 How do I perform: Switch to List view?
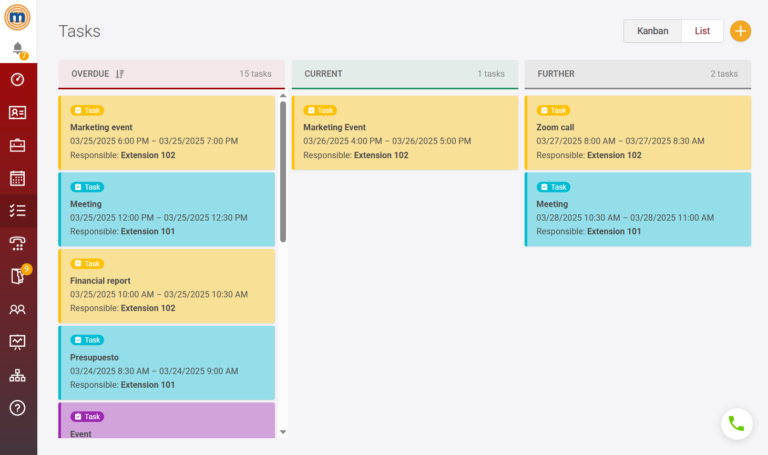pos(703,31)
